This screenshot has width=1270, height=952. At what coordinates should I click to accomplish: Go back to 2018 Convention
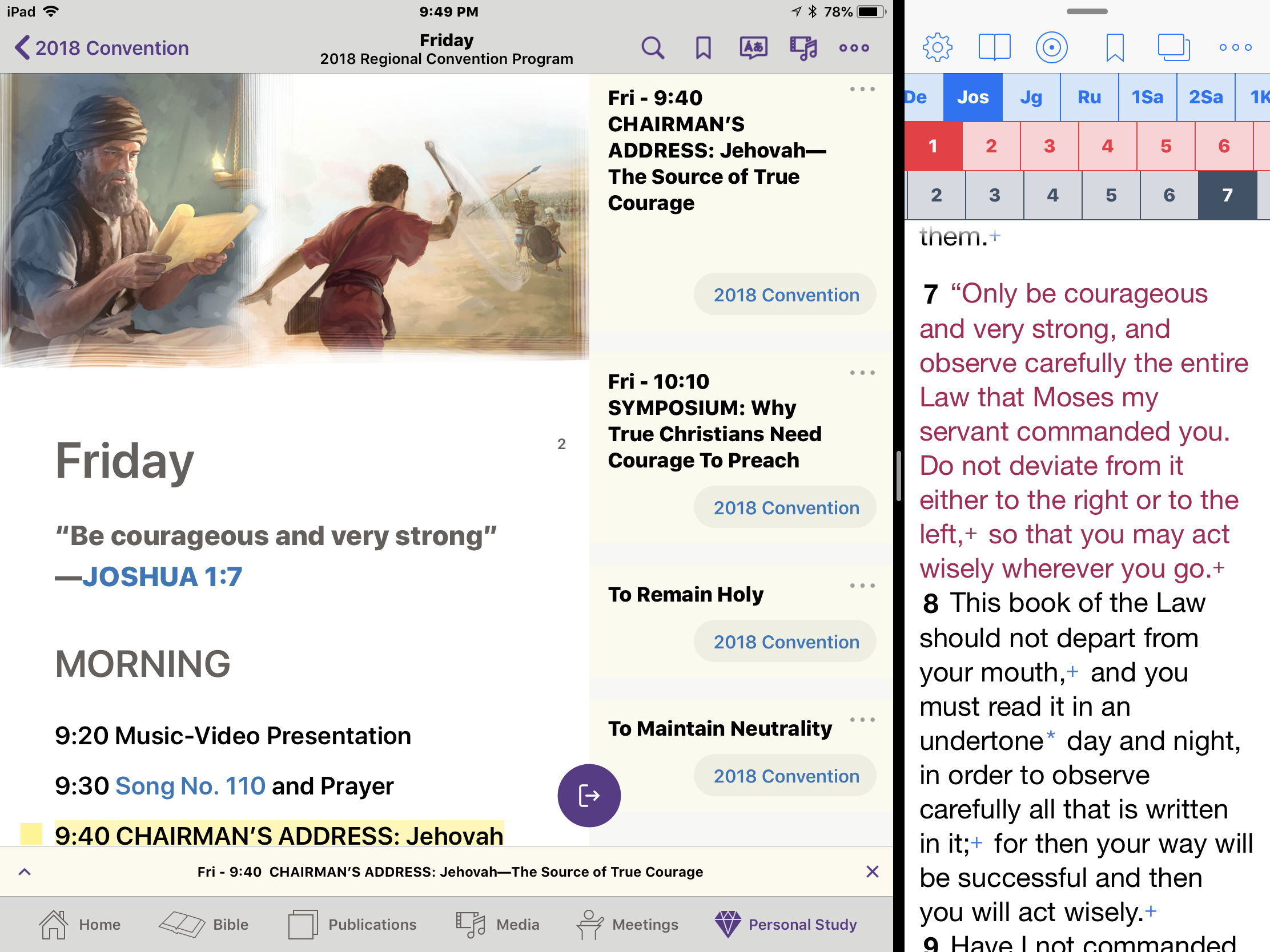pos(102,48)
